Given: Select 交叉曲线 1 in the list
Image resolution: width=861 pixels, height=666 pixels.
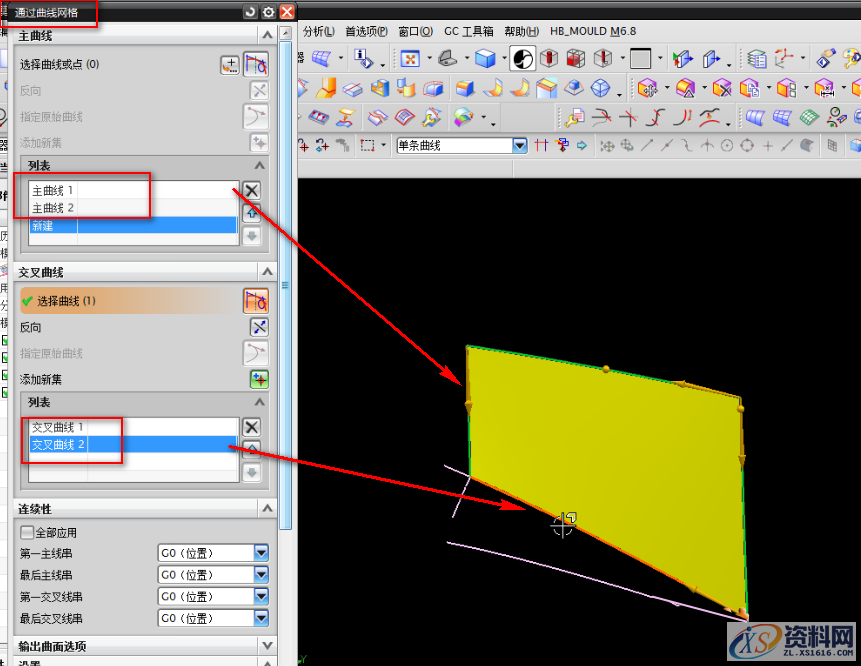Looking at the screenshot, I should pos(58,427).
